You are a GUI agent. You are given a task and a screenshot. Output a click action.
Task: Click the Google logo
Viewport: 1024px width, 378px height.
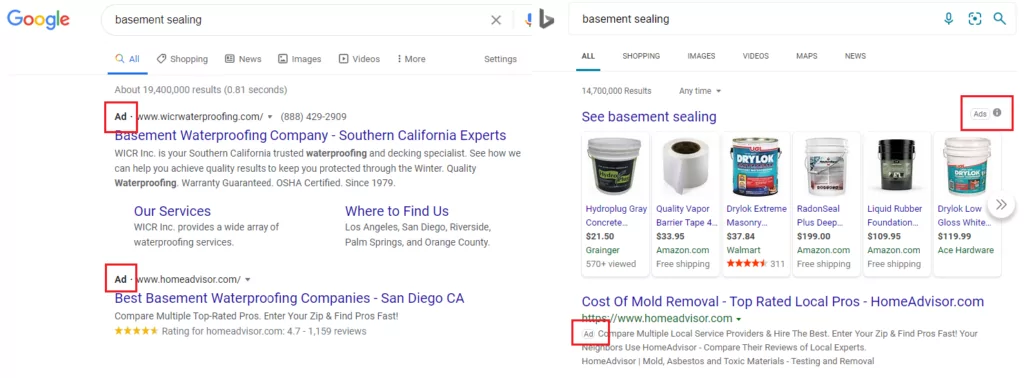point(38,20)
